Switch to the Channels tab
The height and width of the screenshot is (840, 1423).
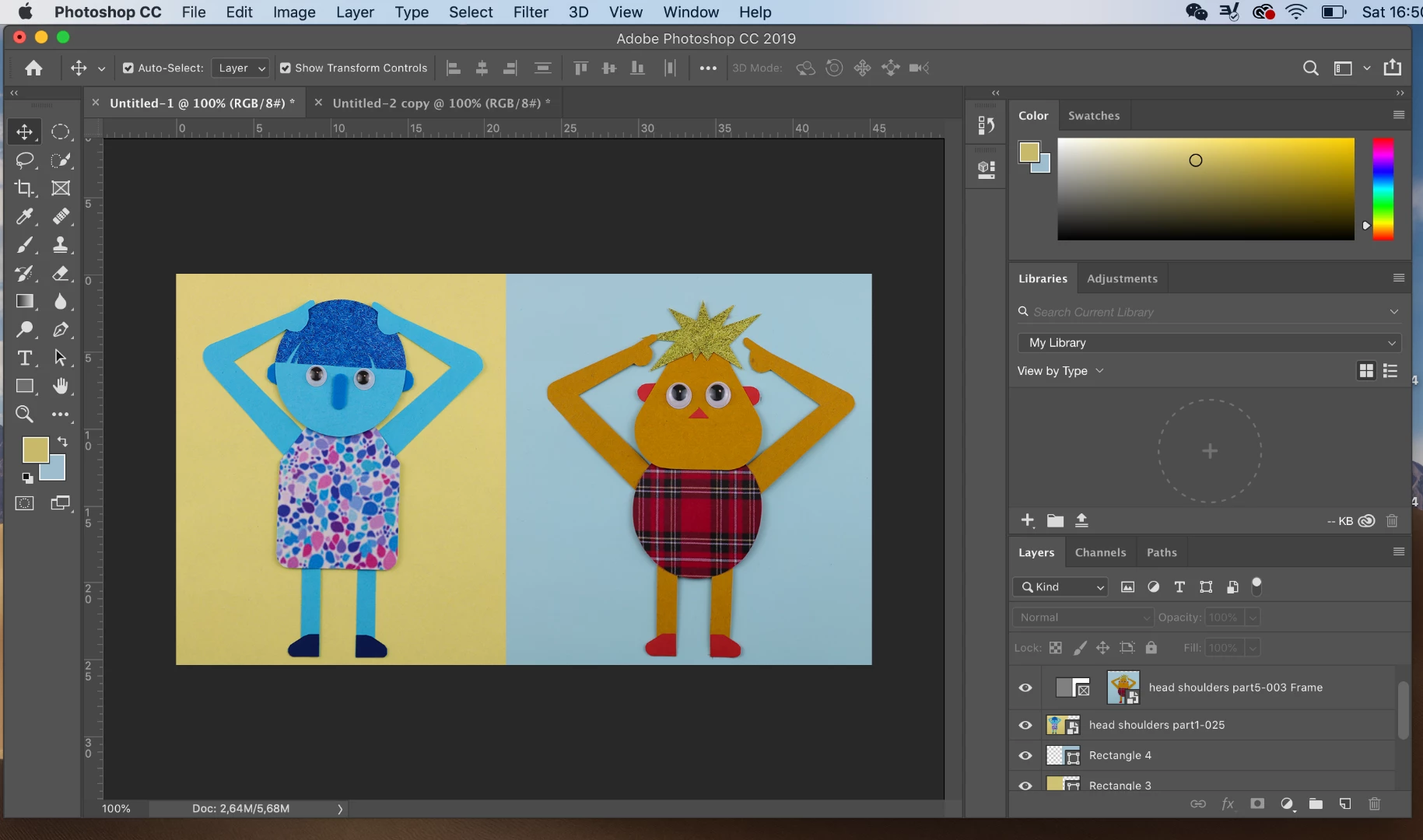point(1100,552)
